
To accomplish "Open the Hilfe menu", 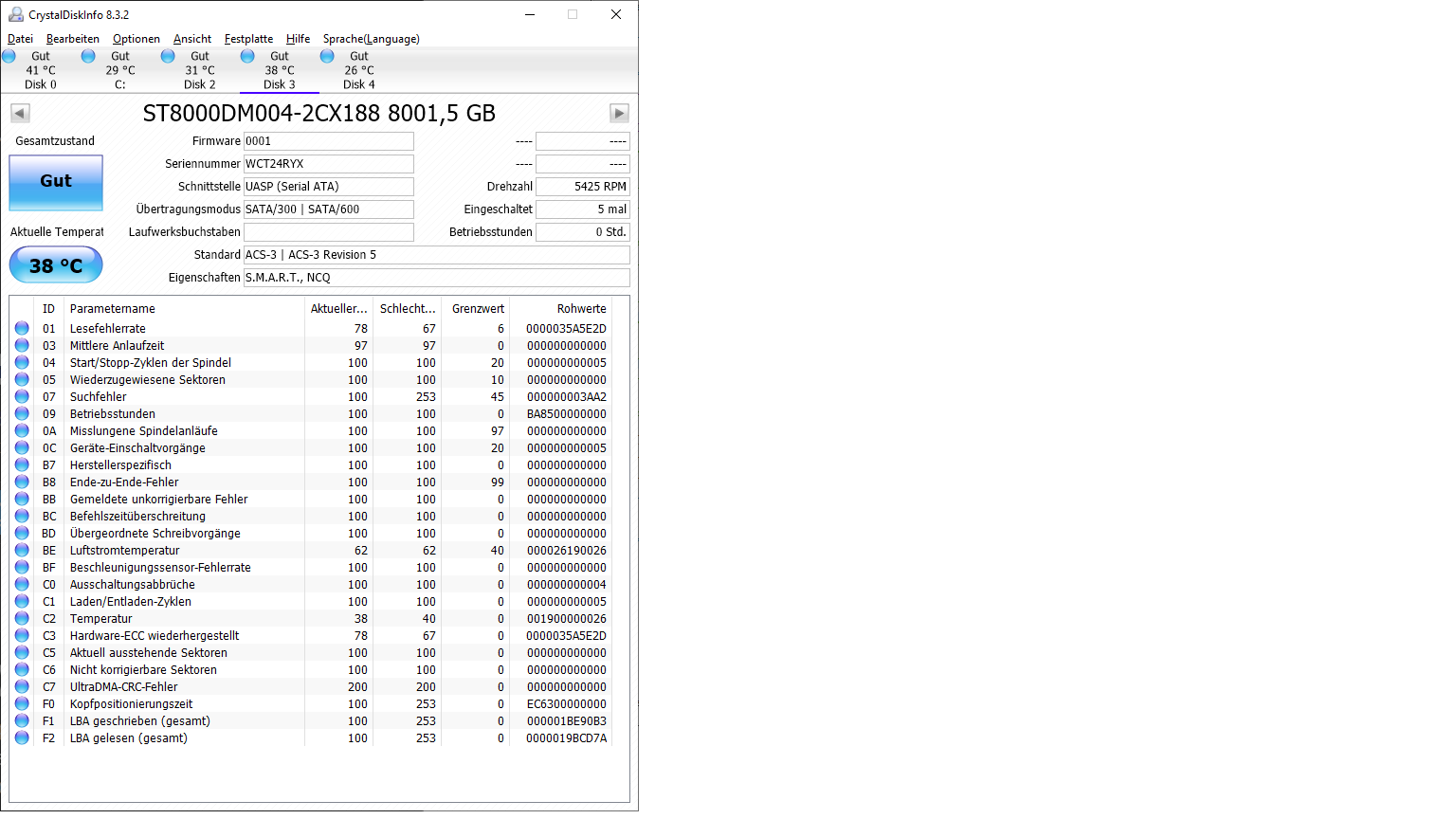I will tap(298, 39).
